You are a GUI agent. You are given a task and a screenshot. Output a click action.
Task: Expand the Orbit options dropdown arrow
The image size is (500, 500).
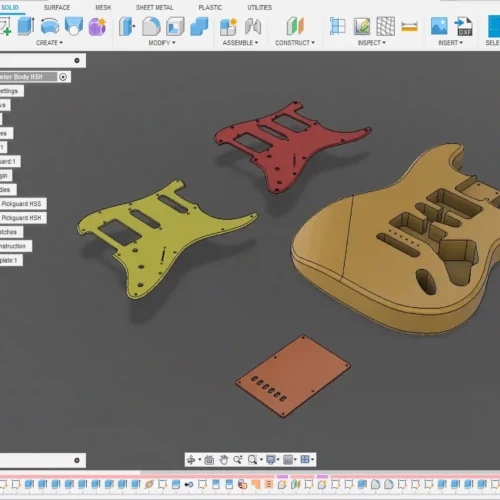point(200,460)
